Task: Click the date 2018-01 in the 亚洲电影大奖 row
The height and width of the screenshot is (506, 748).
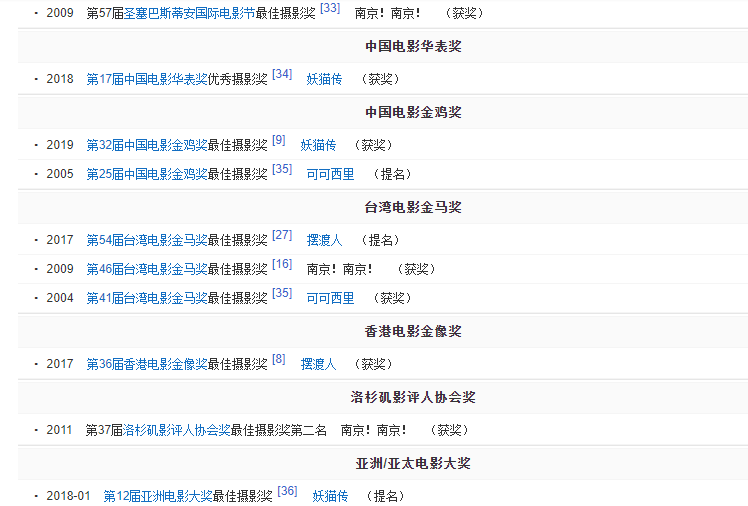Action: 68,496
